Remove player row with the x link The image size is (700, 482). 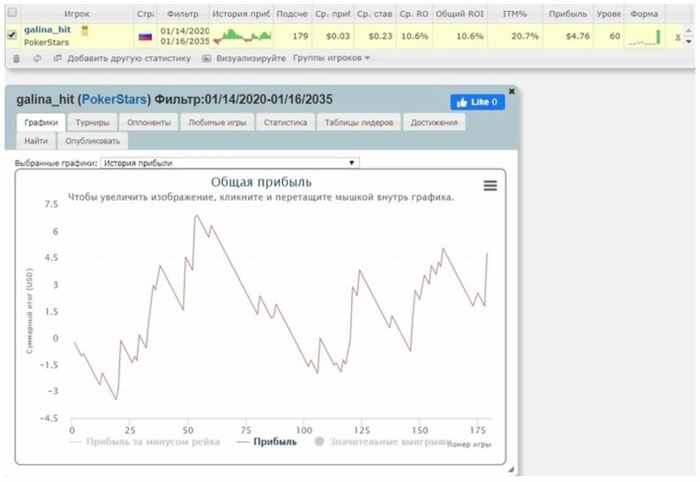tap(678, 37)
